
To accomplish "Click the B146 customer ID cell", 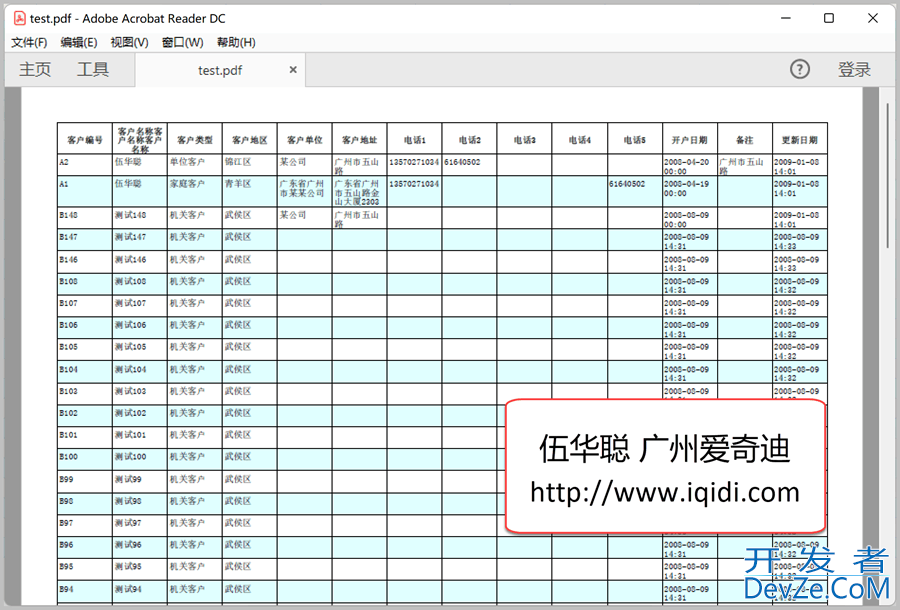I will [x=85, y=262].
